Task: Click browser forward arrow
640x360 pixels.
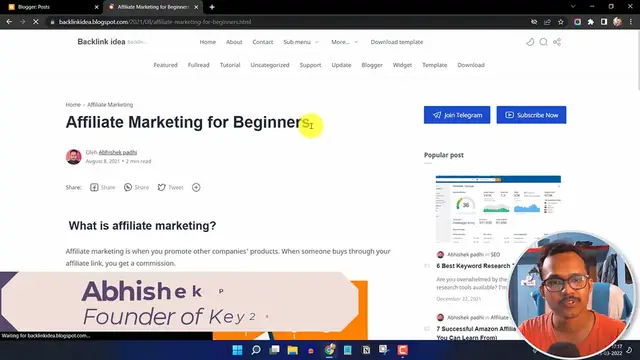Action: point(22,22)
